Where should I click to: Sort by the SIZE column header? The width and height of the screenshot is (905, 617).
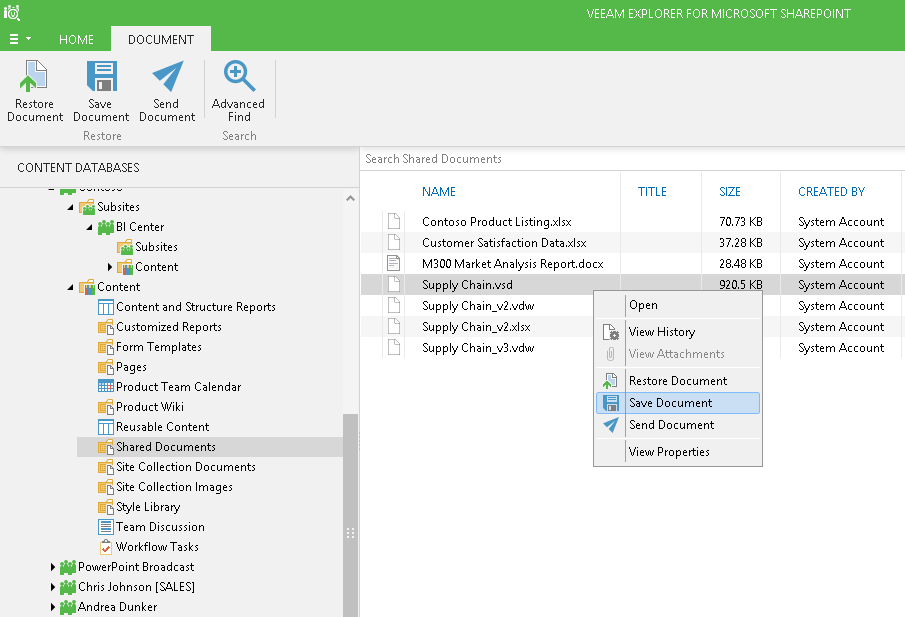[730, 192]
